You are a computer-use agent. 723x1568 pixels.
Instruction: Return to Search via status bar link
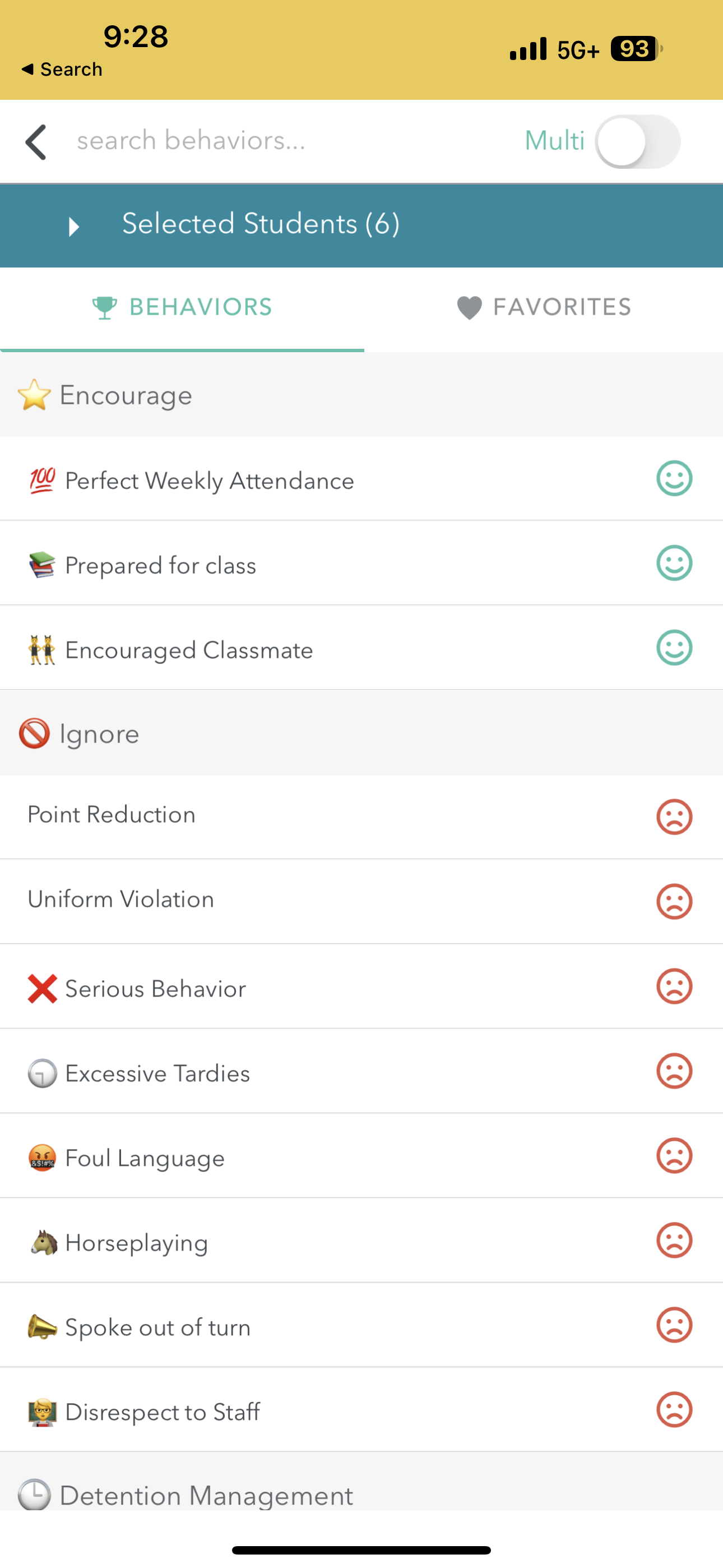pos(62,70)
